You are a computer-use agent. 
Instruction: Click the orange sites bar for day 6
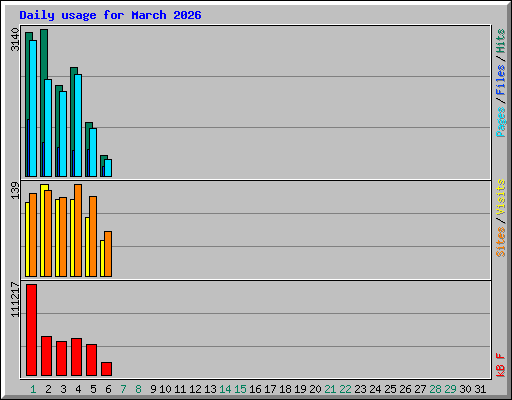[108, 254]
